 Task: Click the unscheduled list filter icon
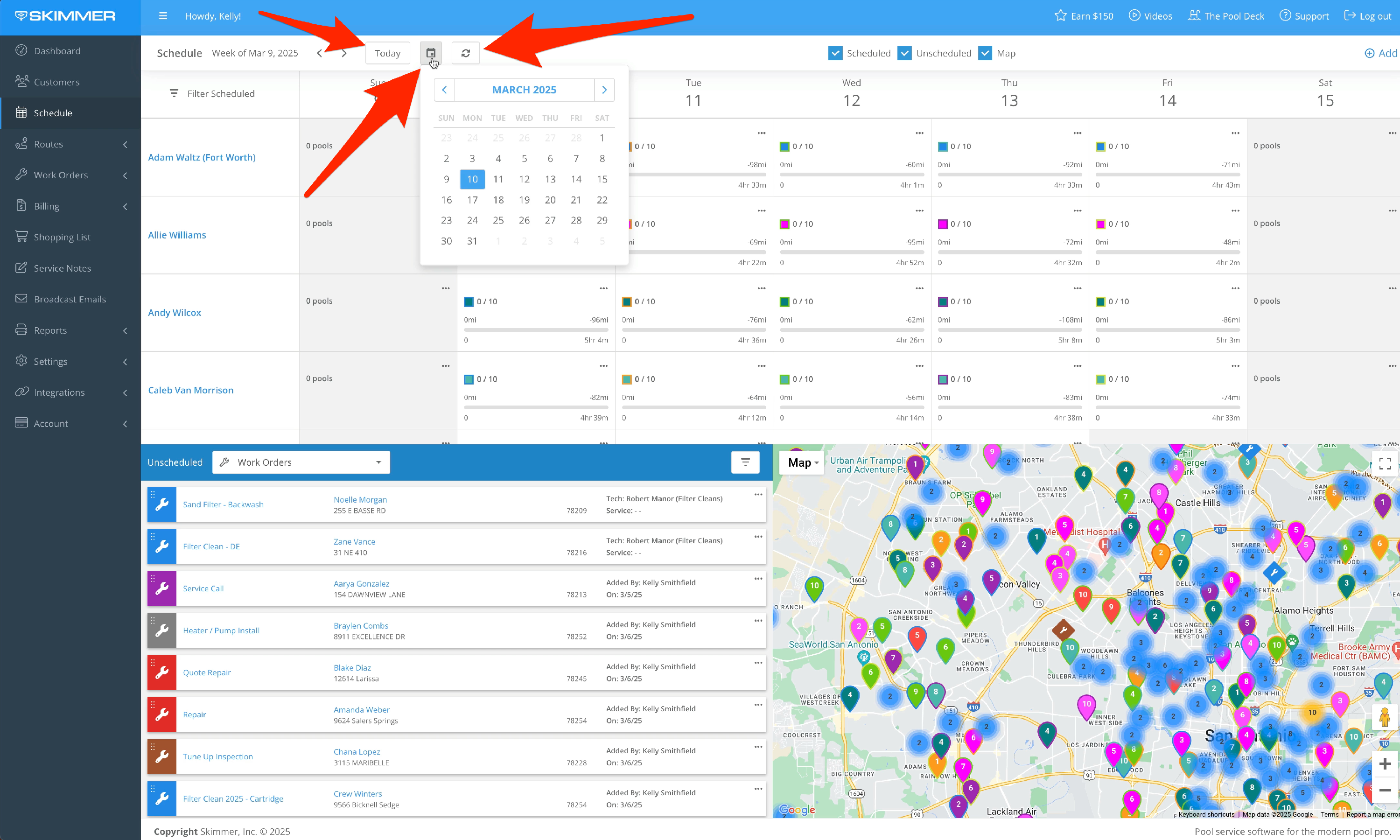[x=745, y=462]
